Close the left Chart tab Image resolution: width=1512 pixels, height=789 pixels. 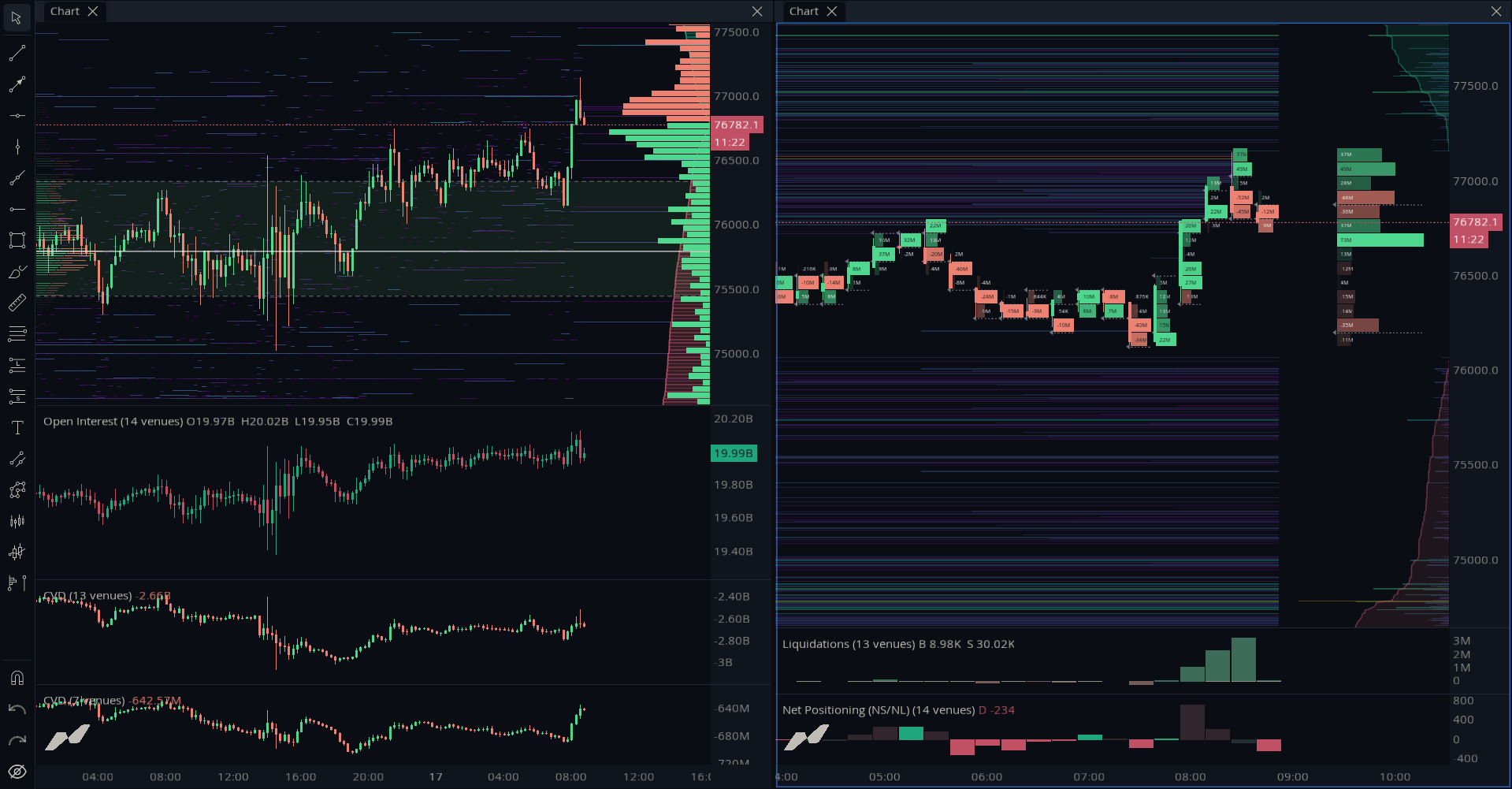point(93,11)
